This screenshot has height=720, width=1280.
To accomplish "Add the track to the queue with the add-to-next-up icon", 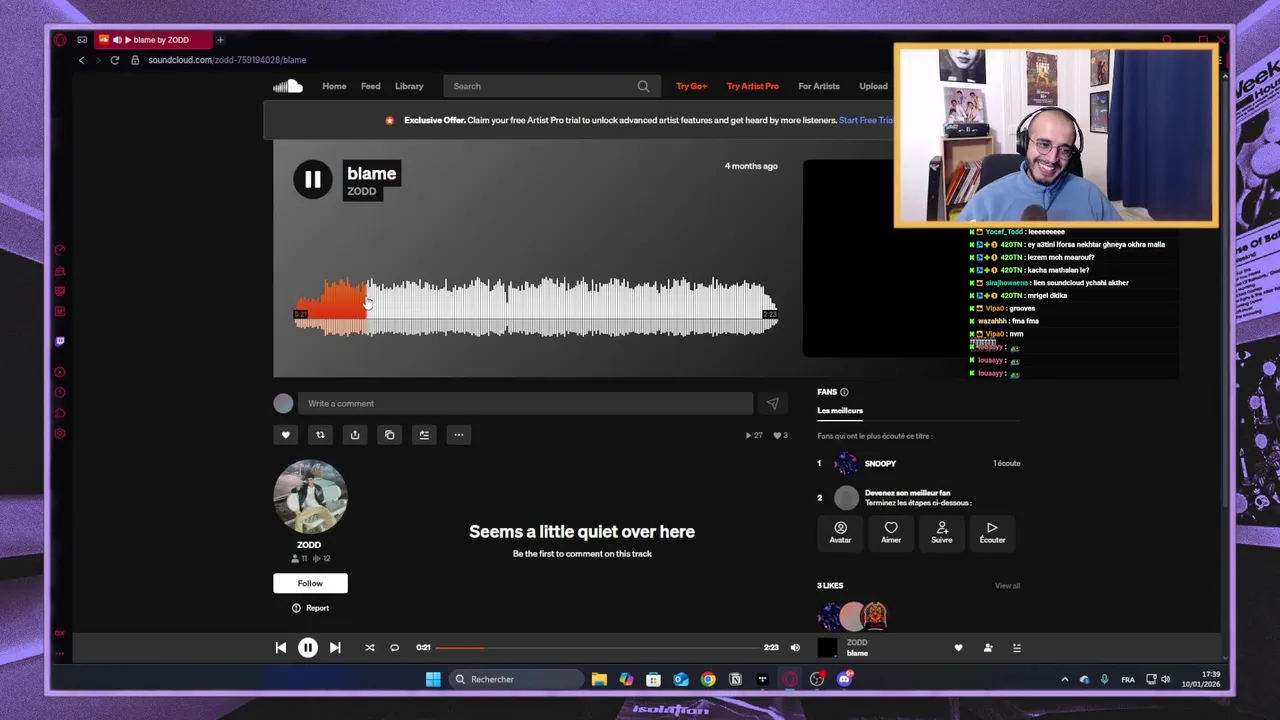I will (424, 435).
